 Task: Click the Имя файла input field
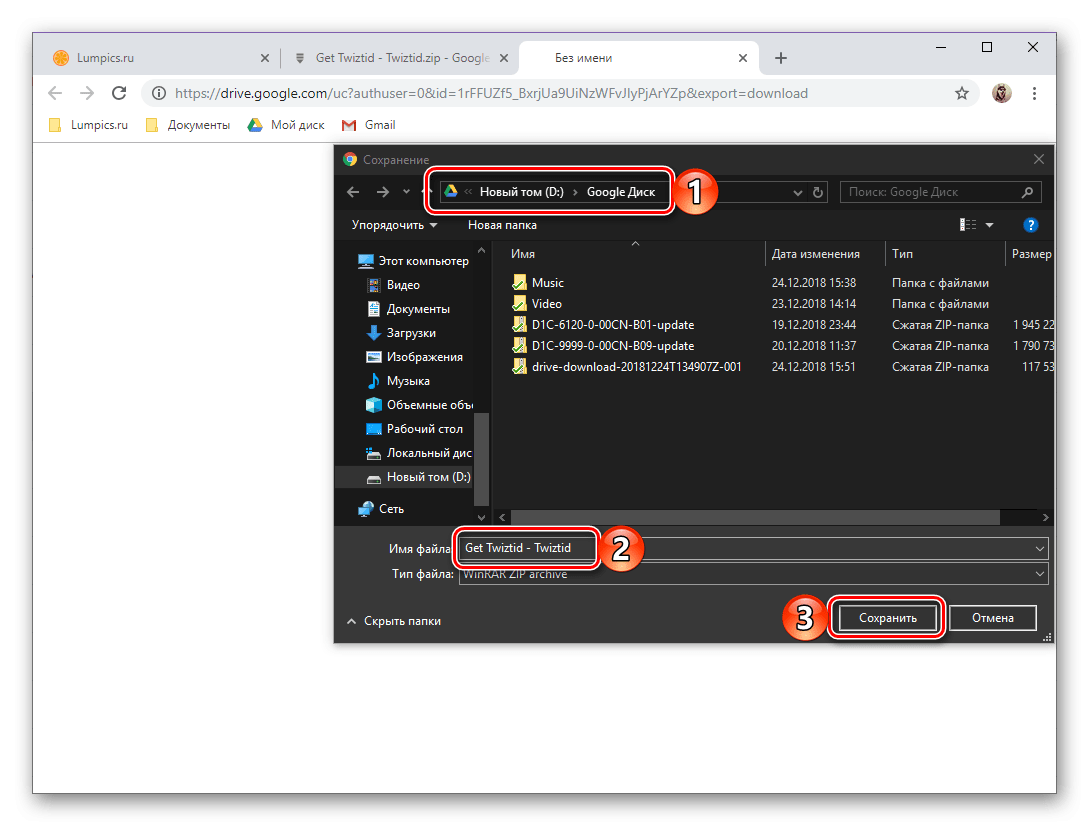coord(800,548)
